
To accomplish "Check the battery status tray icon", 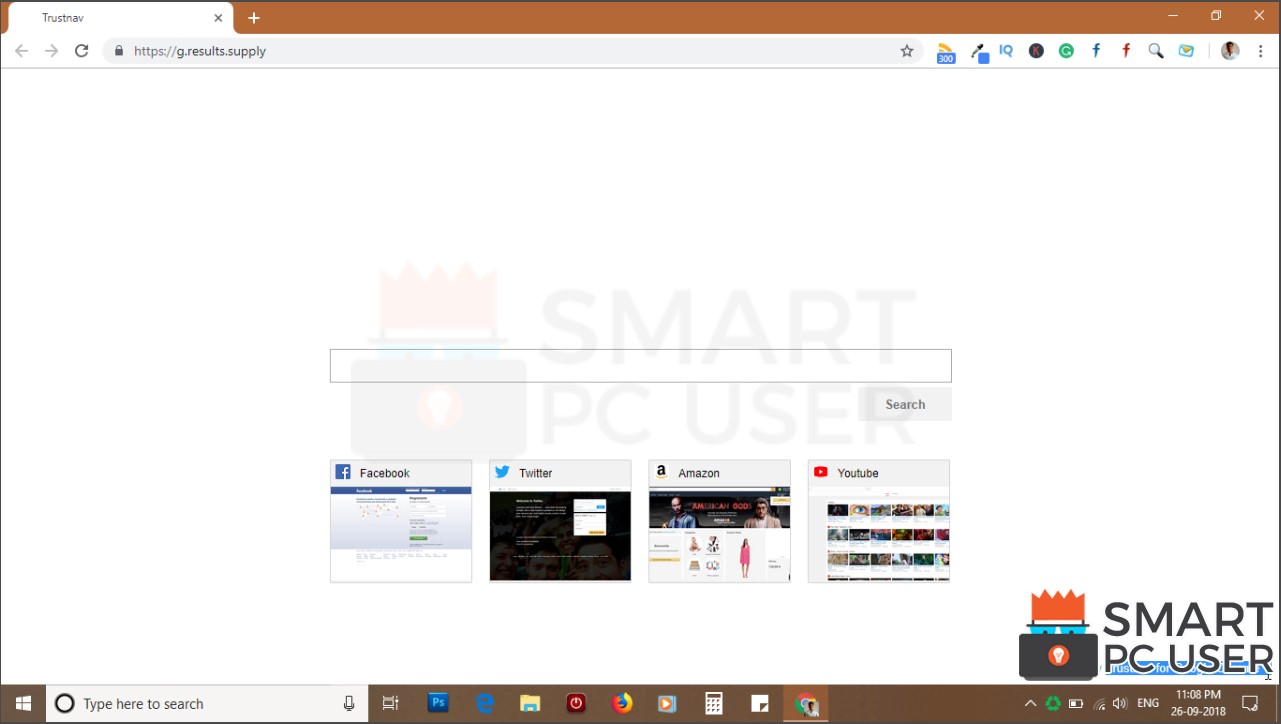I will tap(1076, 704).
